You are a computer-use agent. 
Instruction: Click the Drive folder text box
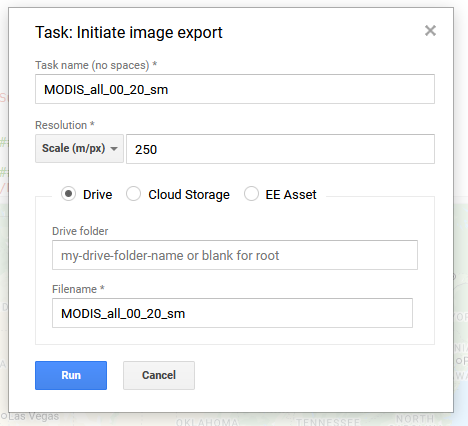click(x=235, y=255)
